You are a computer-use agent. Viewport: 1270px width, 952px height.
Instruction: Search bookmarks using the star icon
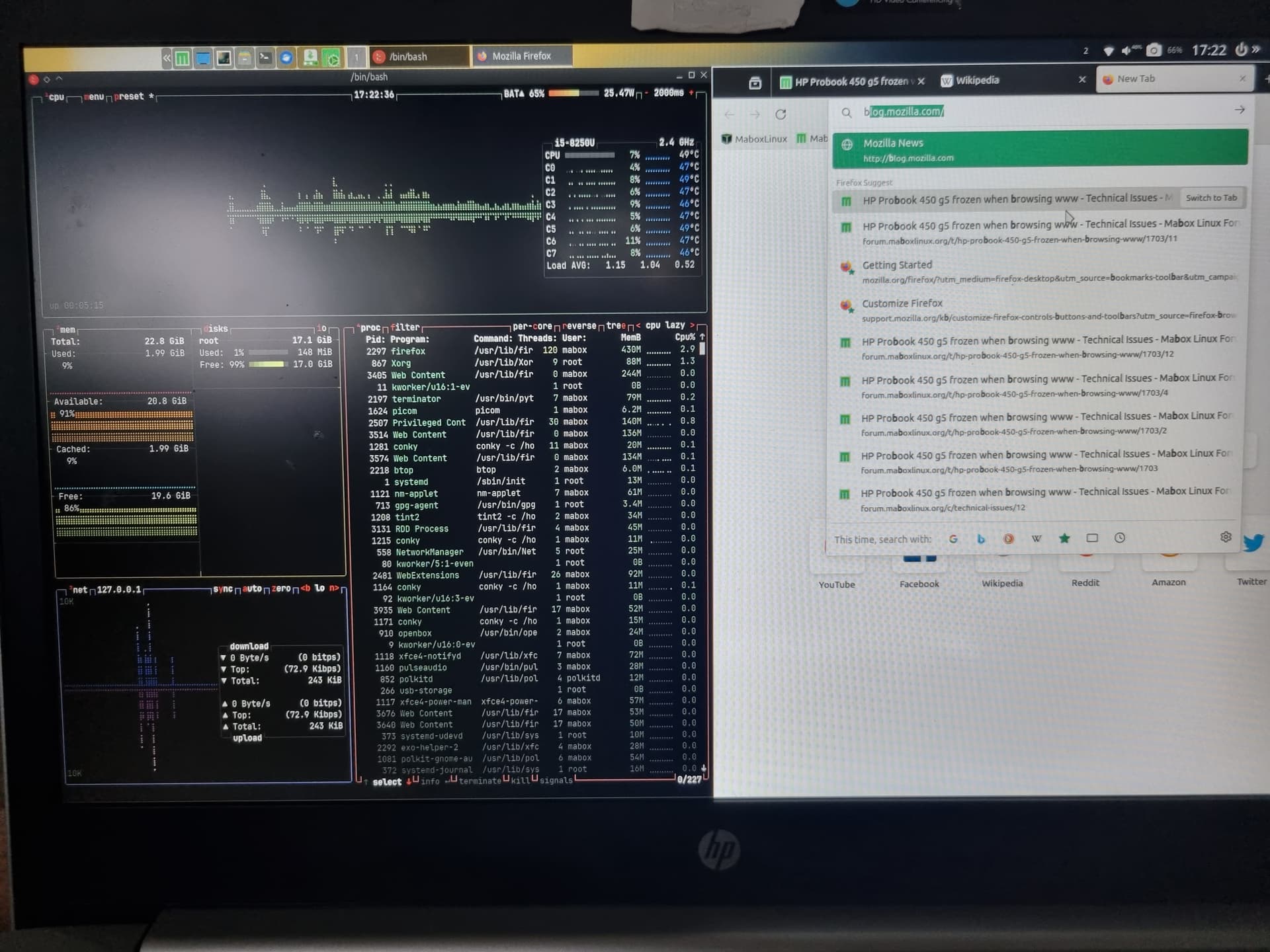tap(1064, 538)
